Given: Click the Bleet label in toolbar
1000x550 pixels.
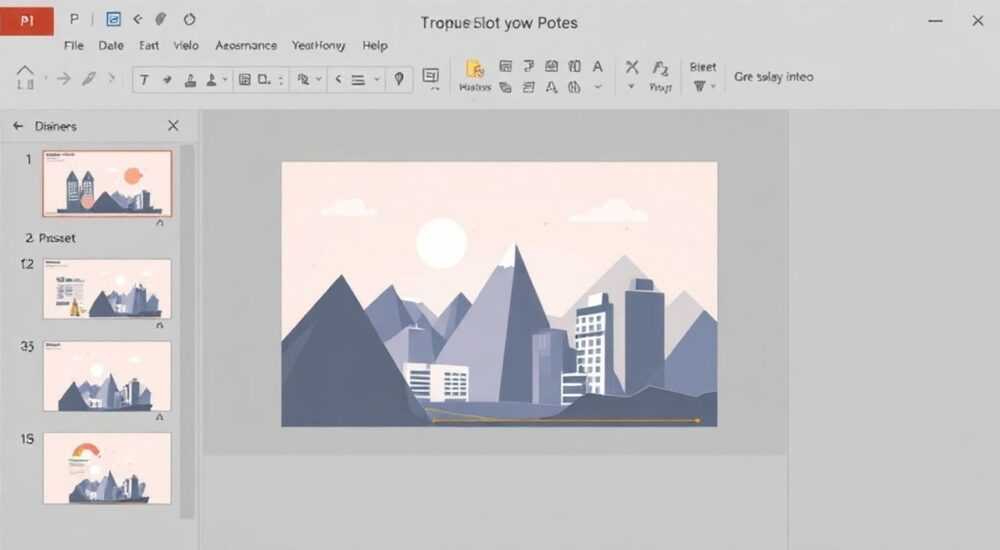Looking at the screenshot, I should pos(703,67).
